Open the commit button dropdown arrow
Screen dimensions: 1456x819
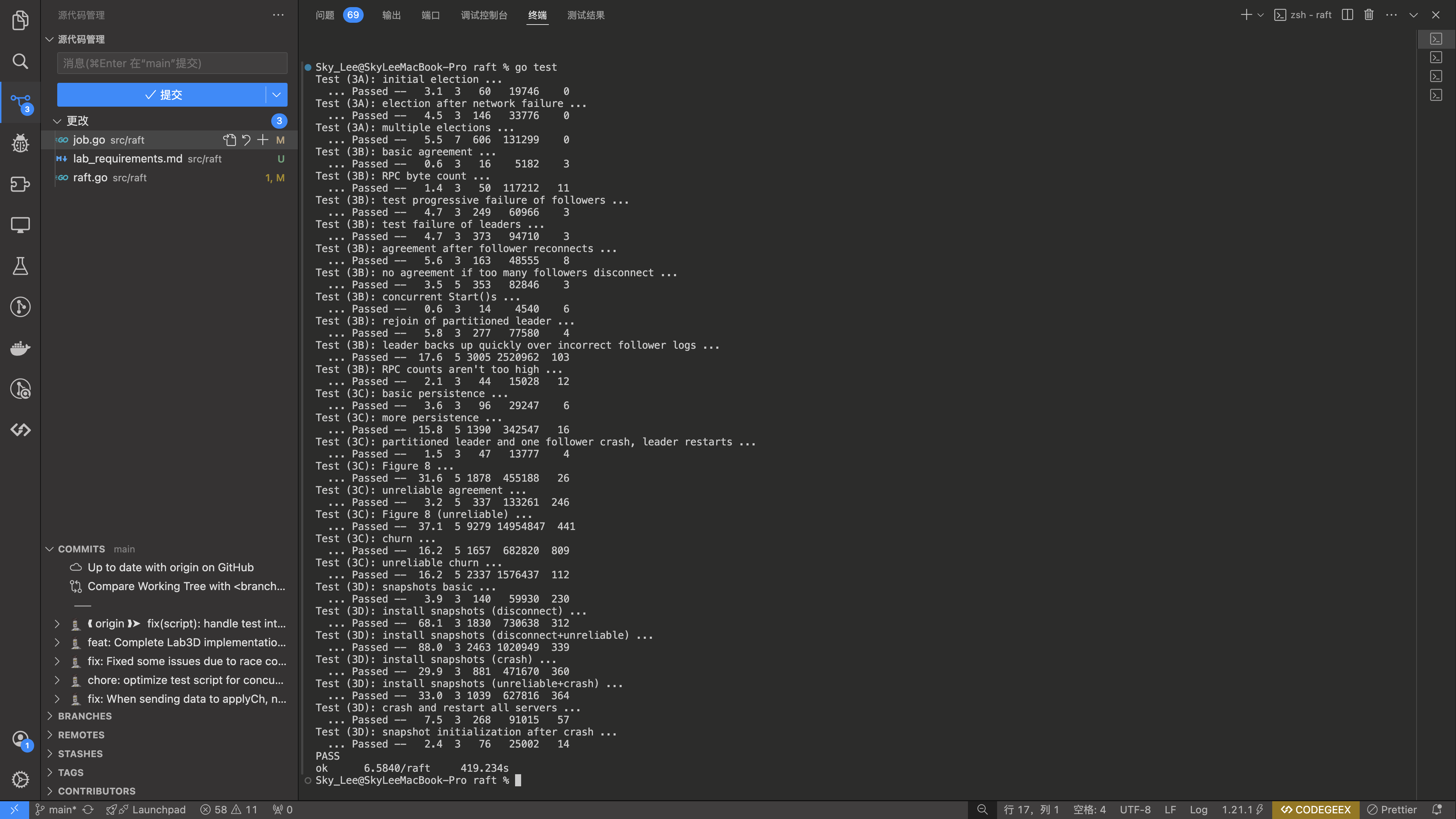[277, 95]
